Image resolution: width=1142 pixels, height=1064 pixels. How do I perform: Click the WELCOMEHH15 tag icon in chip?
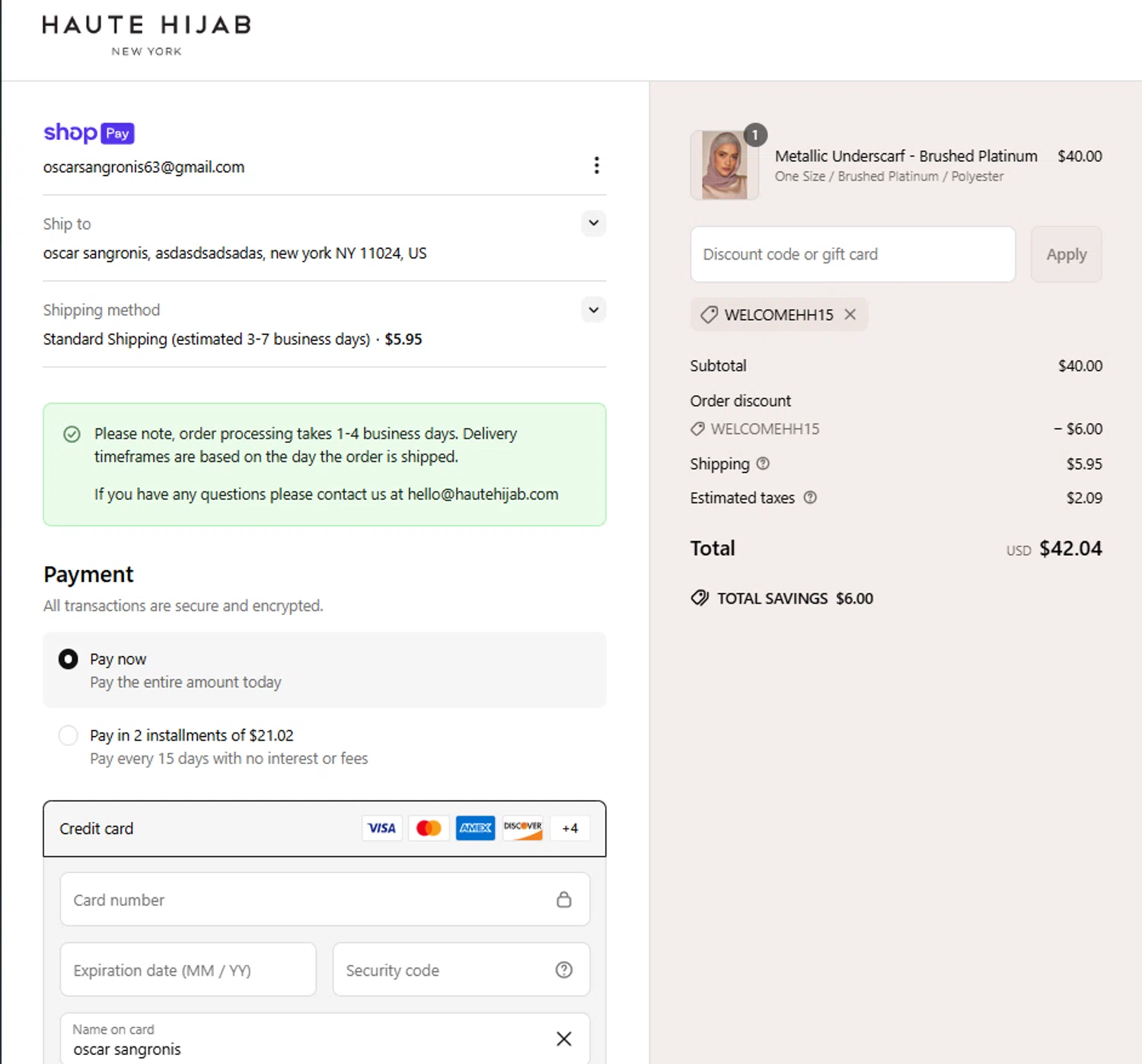point(709,314)
